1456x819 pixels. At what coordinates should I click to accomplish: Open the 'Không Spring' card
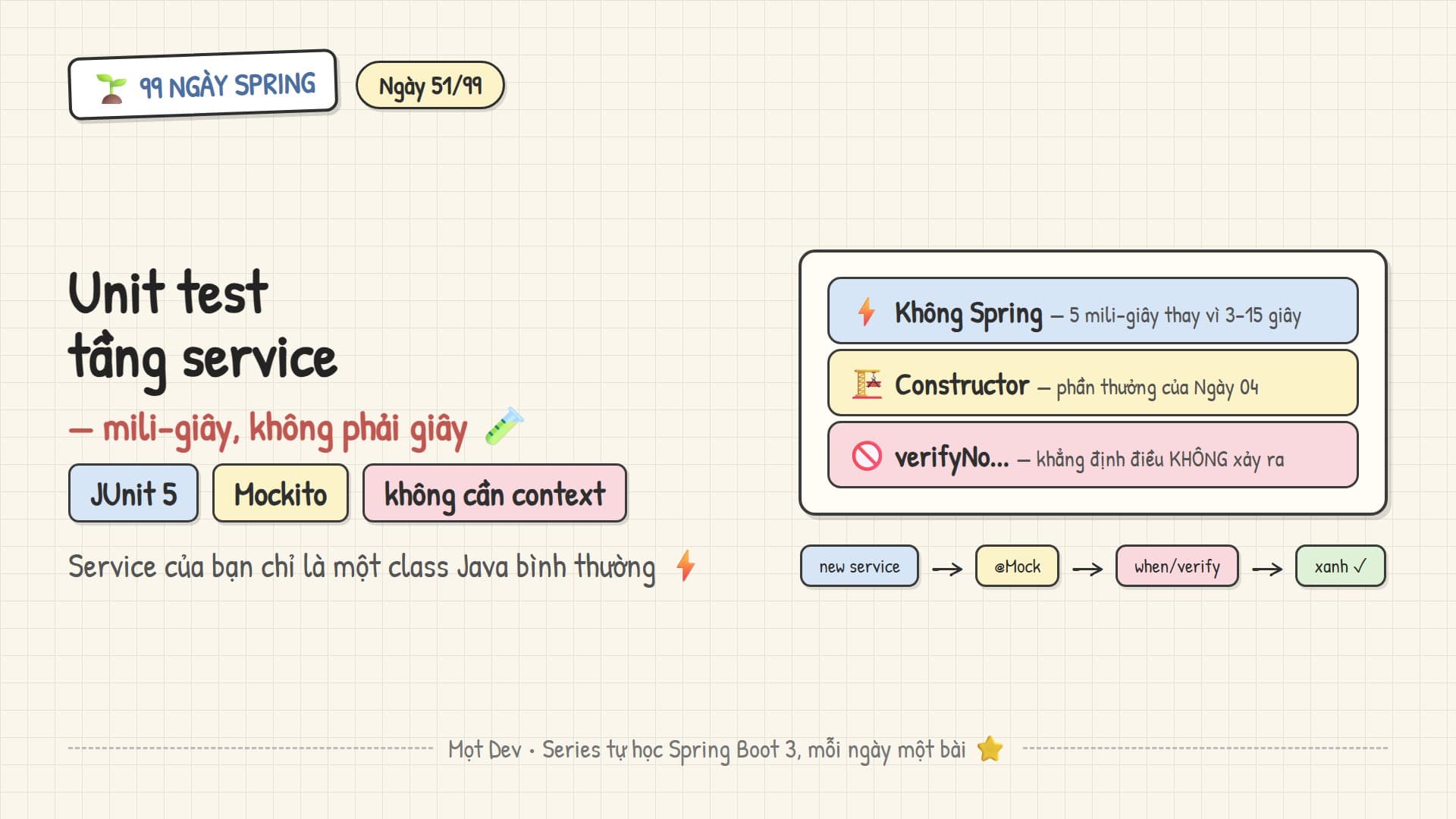click(x=1093, y=311)
